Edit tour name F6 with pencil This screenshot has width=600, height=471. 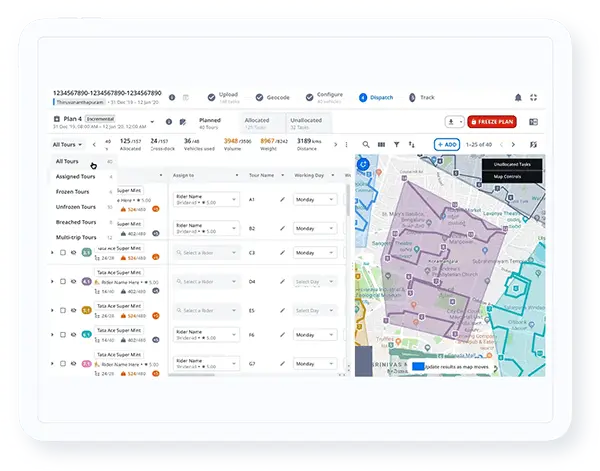pyautogui.click(x=282, y=335)
